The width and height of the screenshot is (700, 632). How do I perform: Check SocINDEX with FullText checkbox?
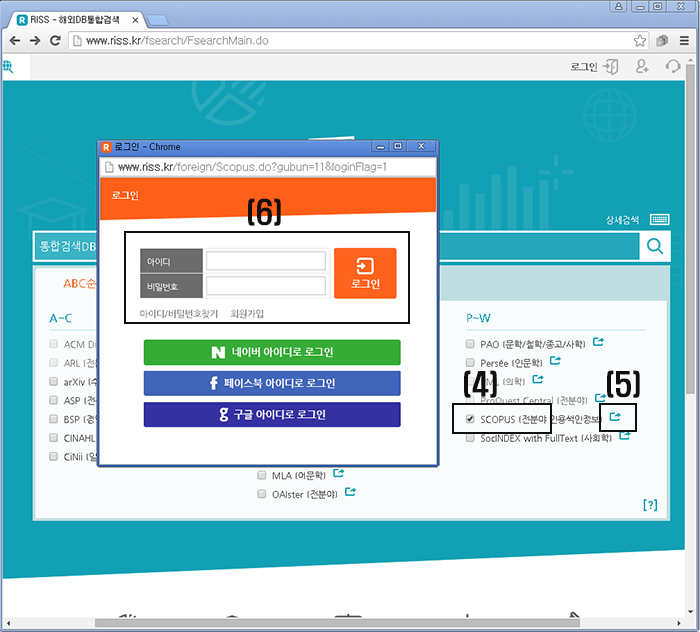pos(470,438)
